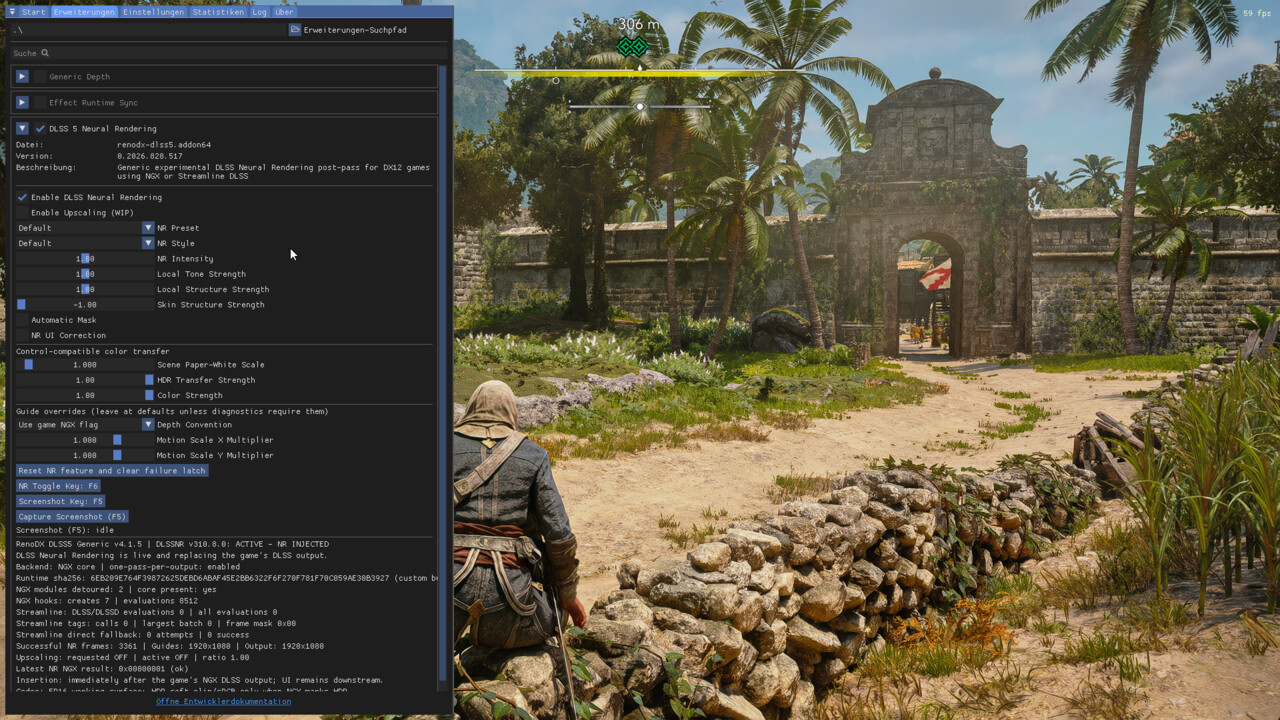
Task: Click Reset NR feature and clear failure latch
Action: pyautogui.click(x=112, y=471)
